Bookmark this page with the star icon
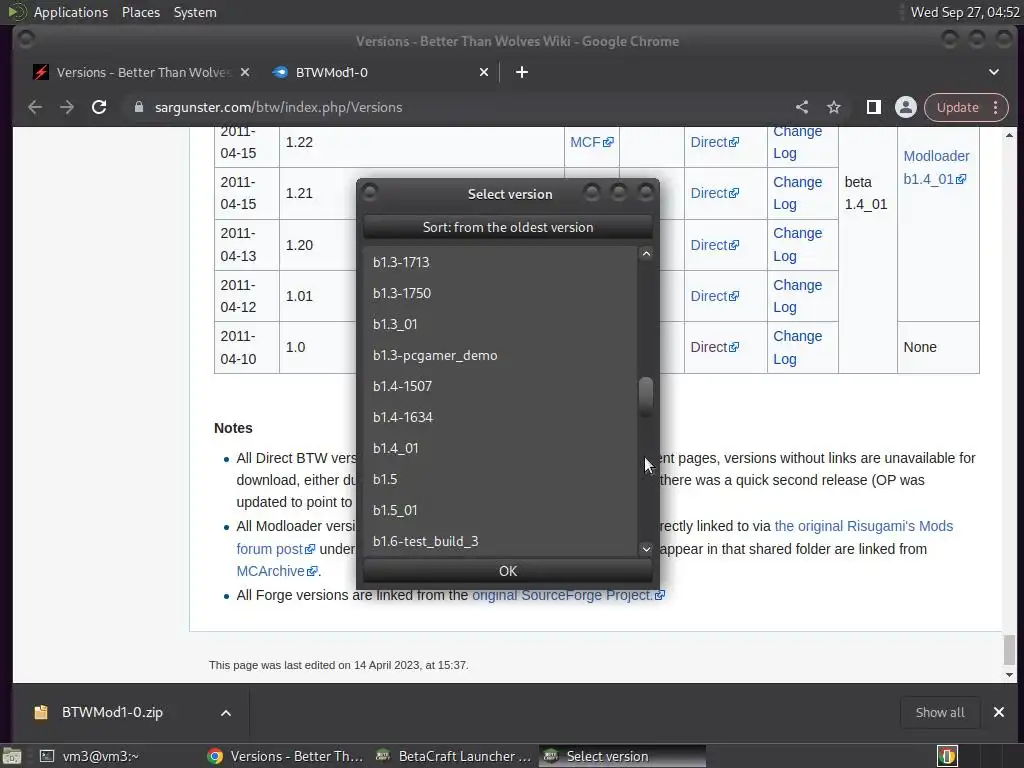Image resolution: width=1024 pixels, height=768 pixels. (x=834, y=107)
